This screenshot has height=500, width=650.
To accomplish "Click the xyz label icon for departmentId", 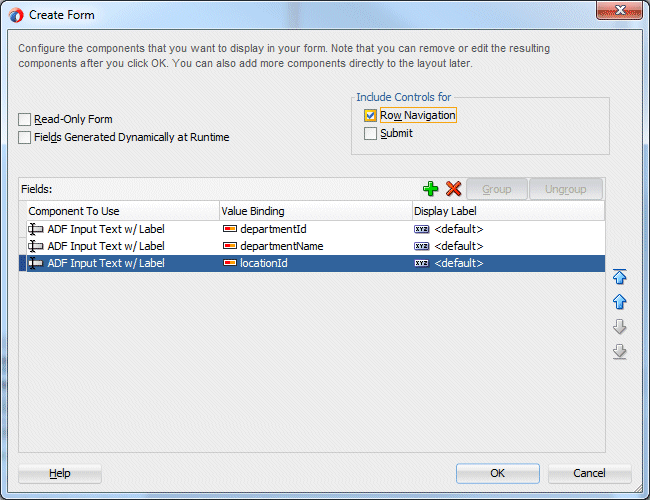I will [422, 229].
